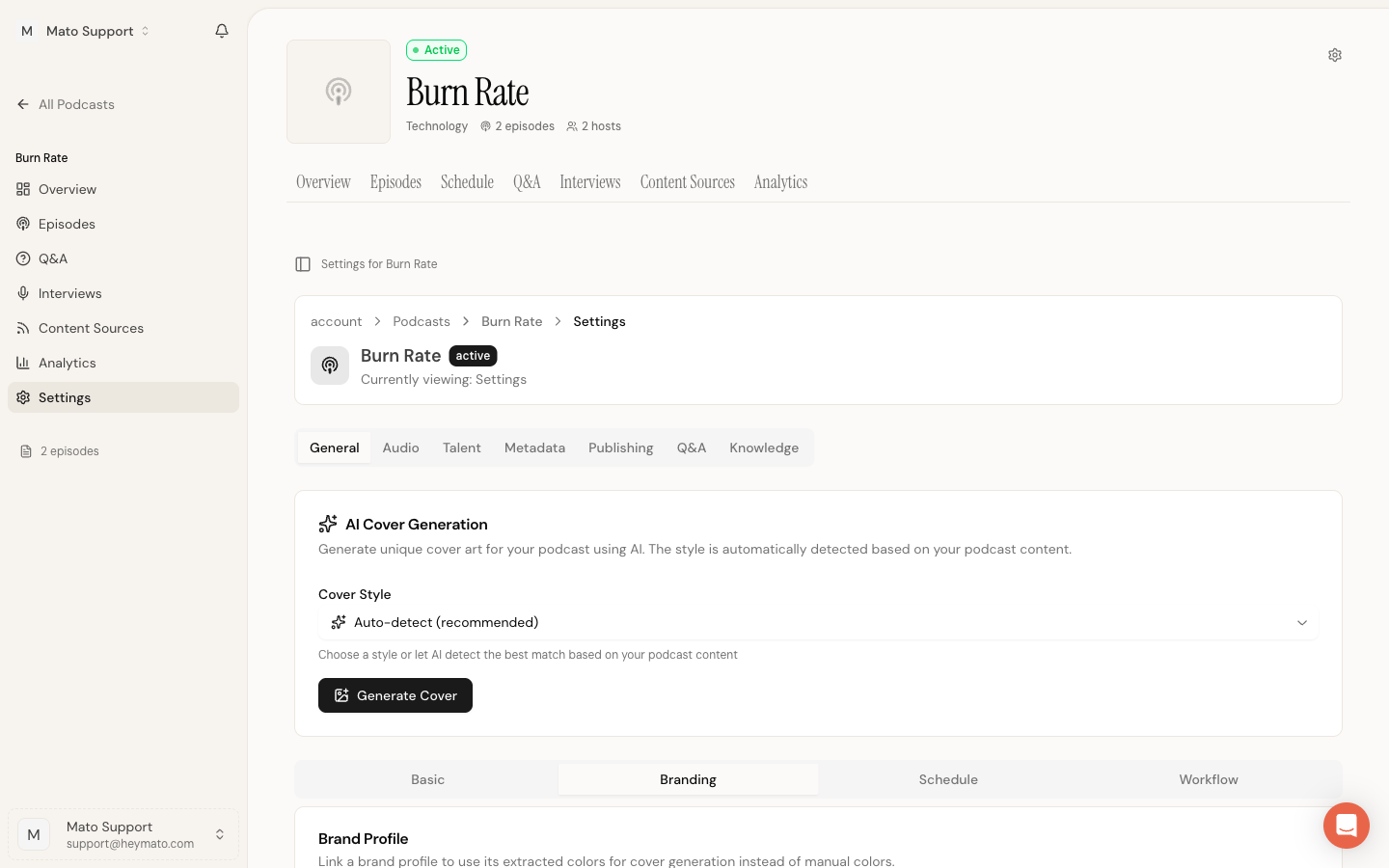Click the Interviews microphone icon in sidebar
The width and height of the screenshot is (1389, 868).
coord(23,293)
